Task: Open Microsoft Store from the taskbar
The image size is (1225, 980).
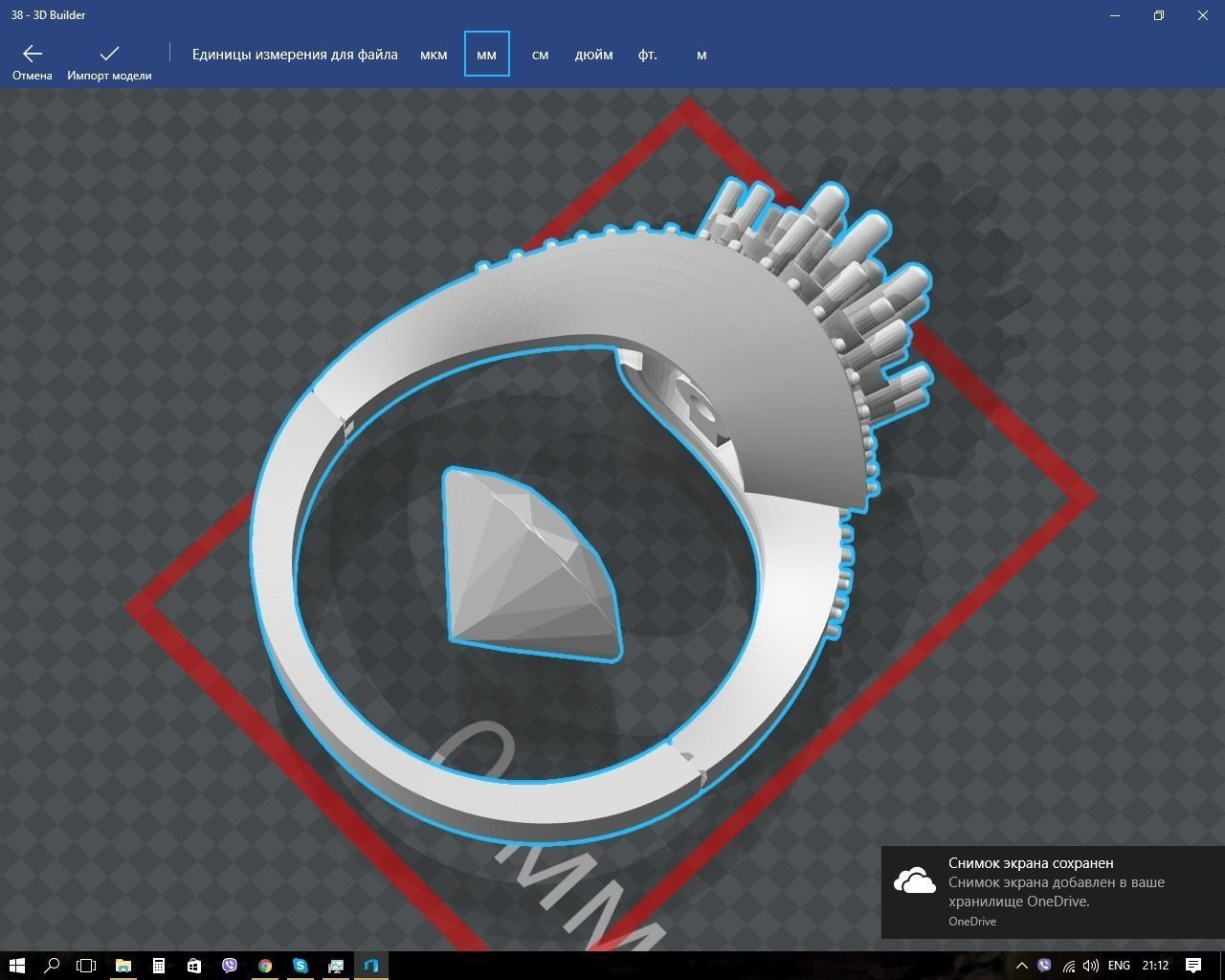Action: [194, 966]
